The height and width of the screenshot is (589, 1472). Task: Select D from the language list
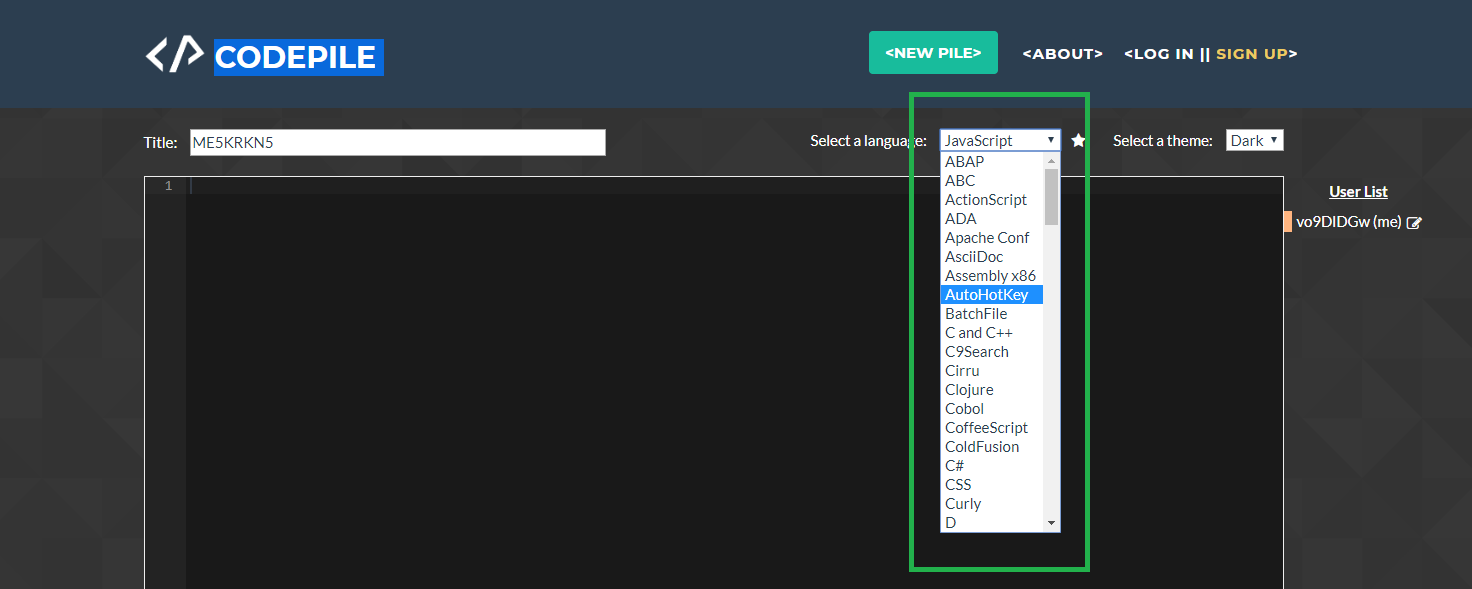point(992,523)
